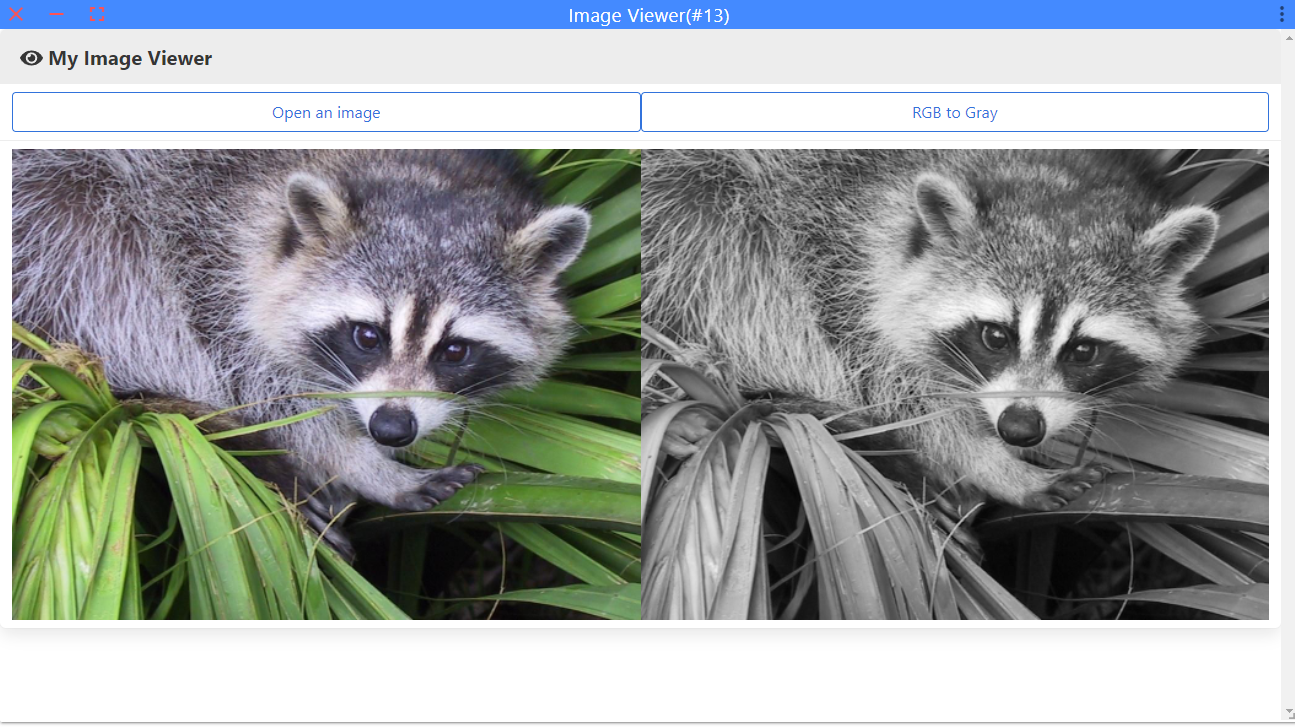Click the Open an image button
Image resolution: width=1295 pixels, height=727 pixels.
coord(326,112)
